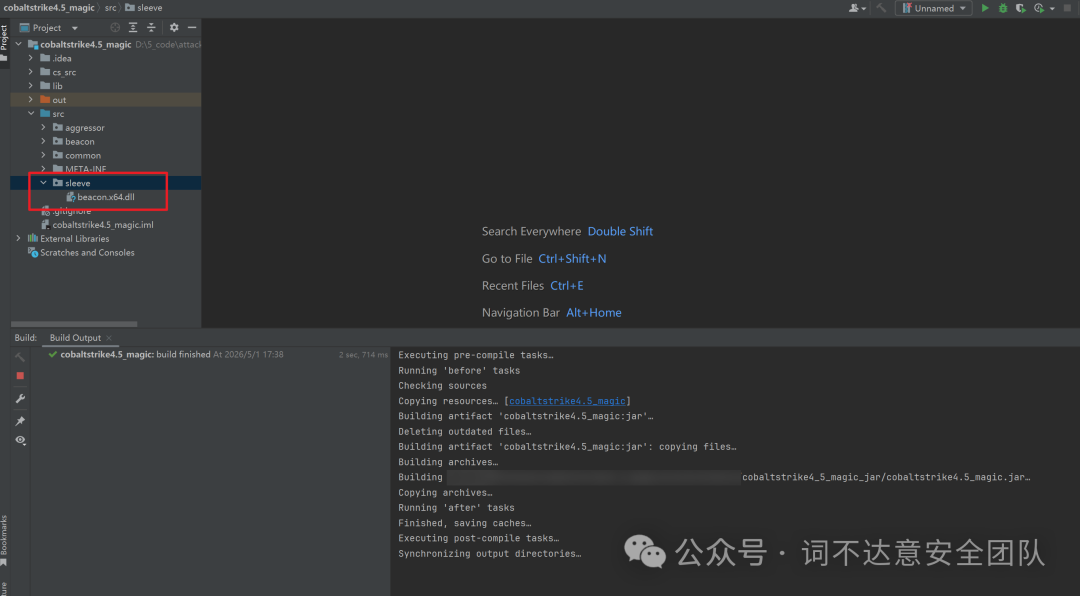This screenshot has height=596, width=1080.
Task: Hide Project panel with minus icon
Action: pos(192,28)
